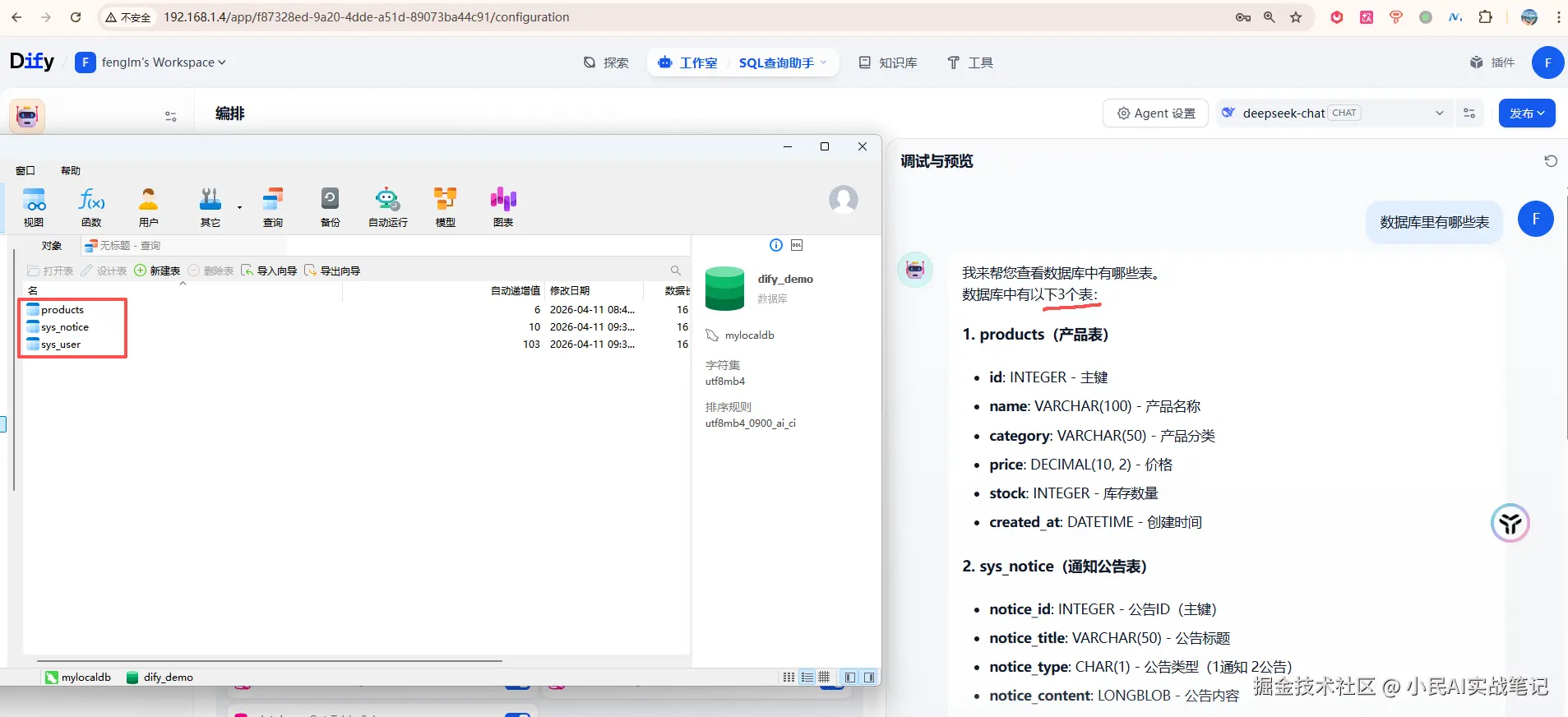
Task: Open model parameter settings icon
Action: click(x=1469, y=113)
